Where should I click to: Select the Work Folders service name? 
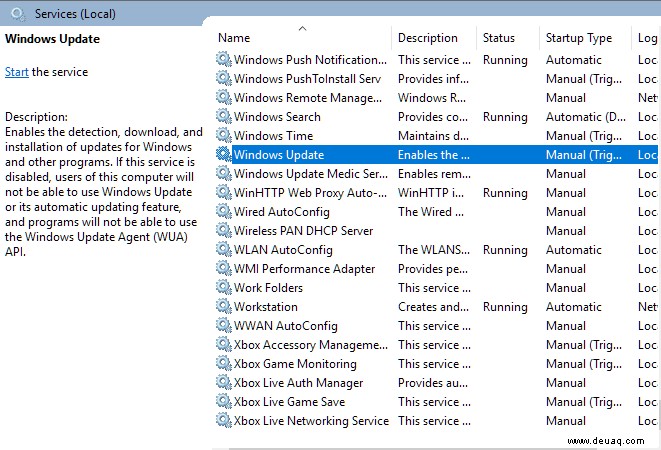pyautogui.click(x=268, y=288)
